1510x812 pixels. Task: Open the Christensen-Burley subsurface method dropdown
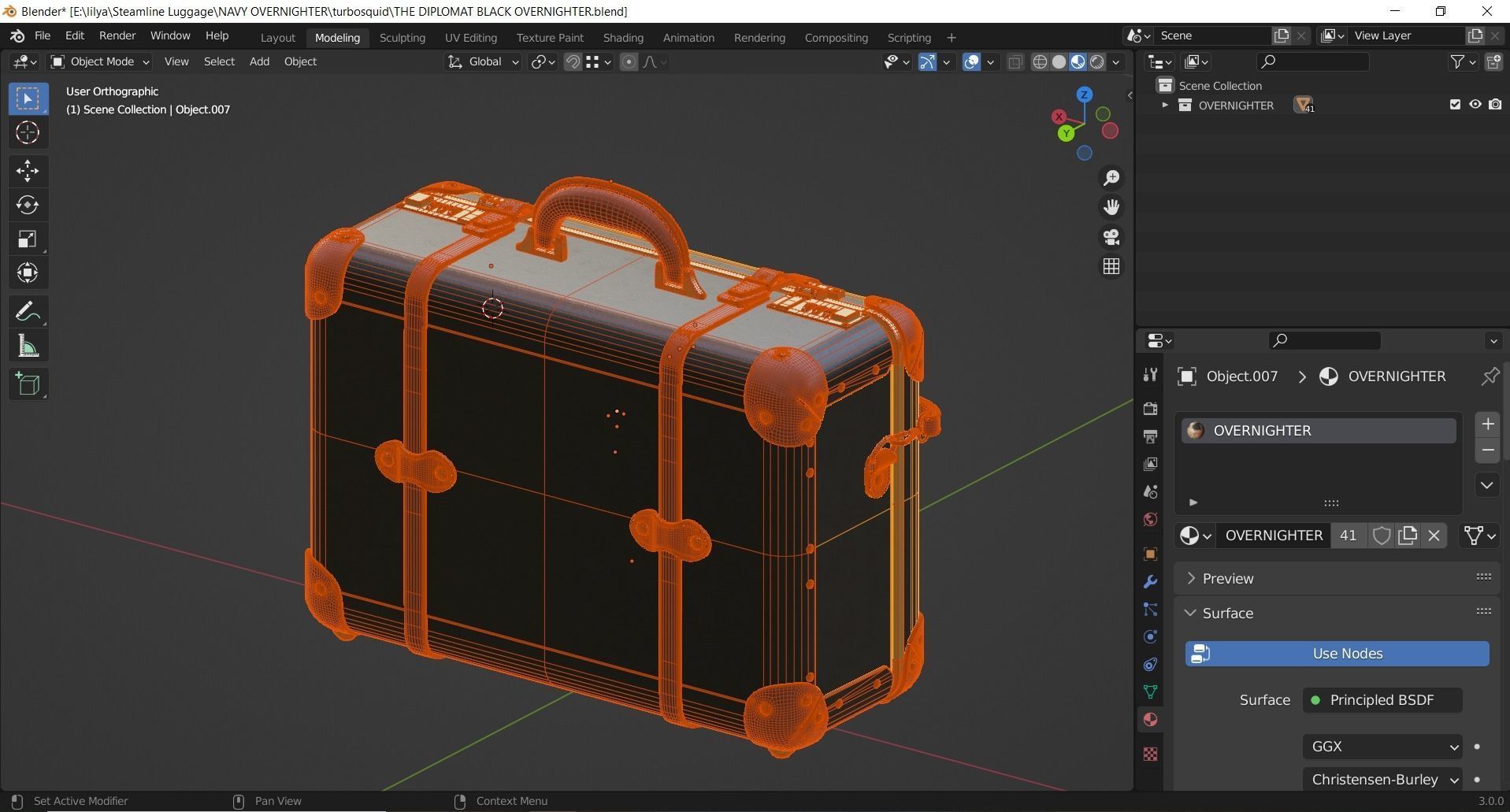[x=1382, y=780]
